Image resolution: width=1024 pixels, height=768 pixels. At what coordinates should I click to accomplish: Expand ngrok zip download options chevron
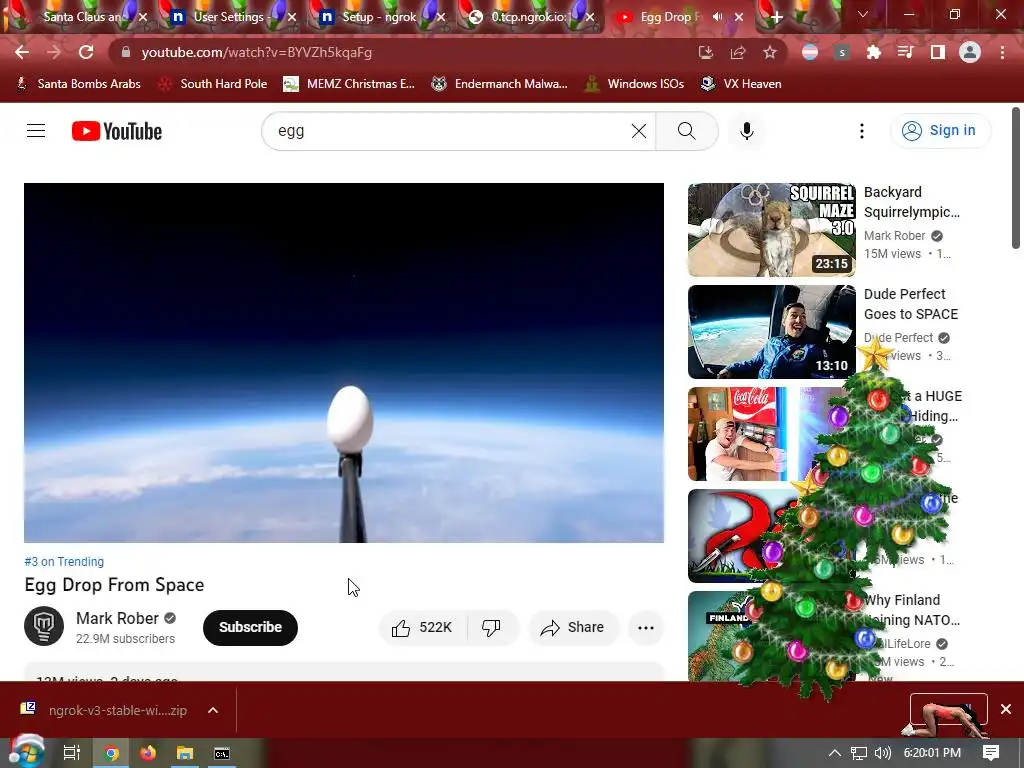(x=213, y=710)
